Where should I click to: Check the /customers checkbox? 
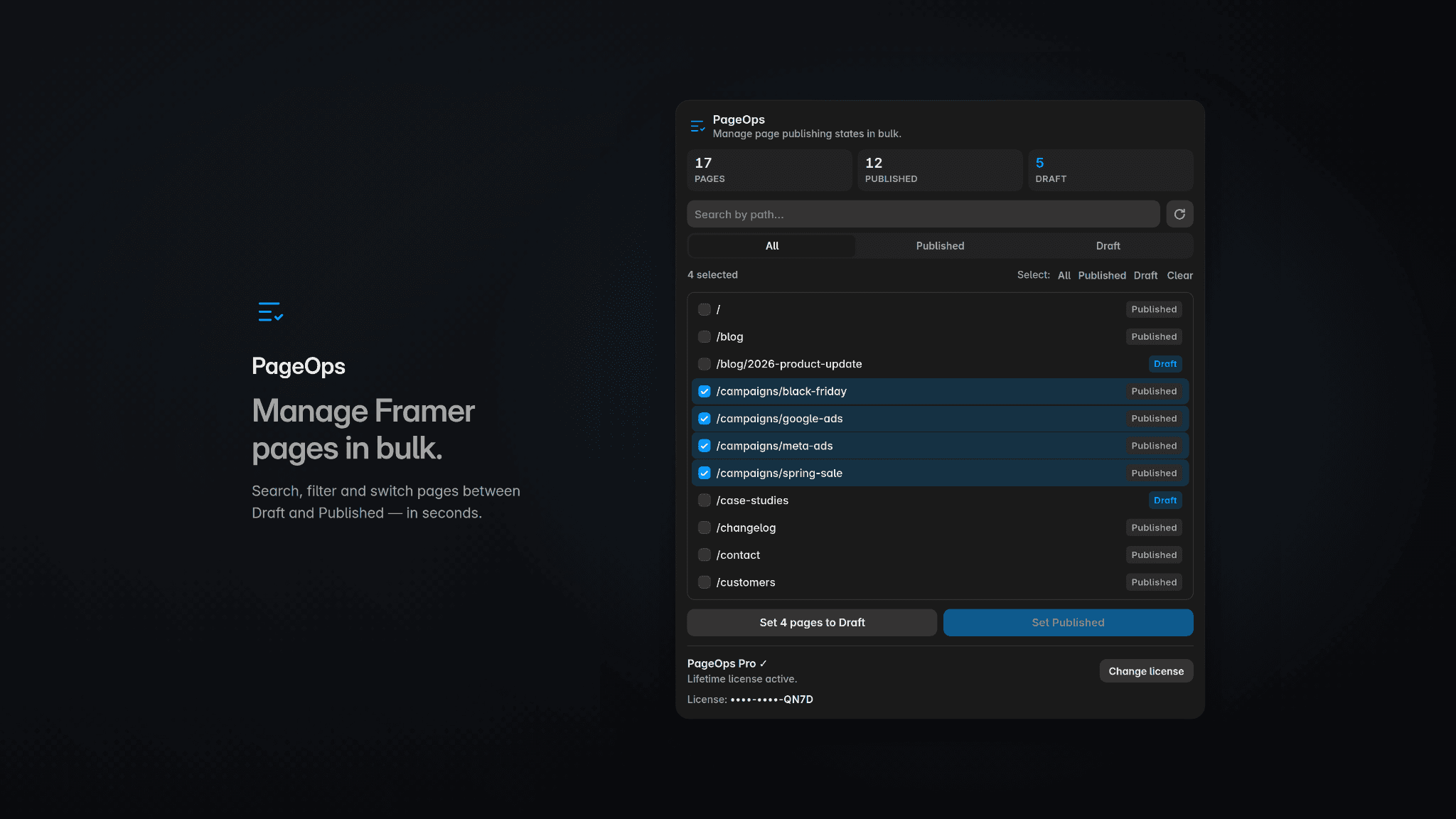(x=705, y=582)
